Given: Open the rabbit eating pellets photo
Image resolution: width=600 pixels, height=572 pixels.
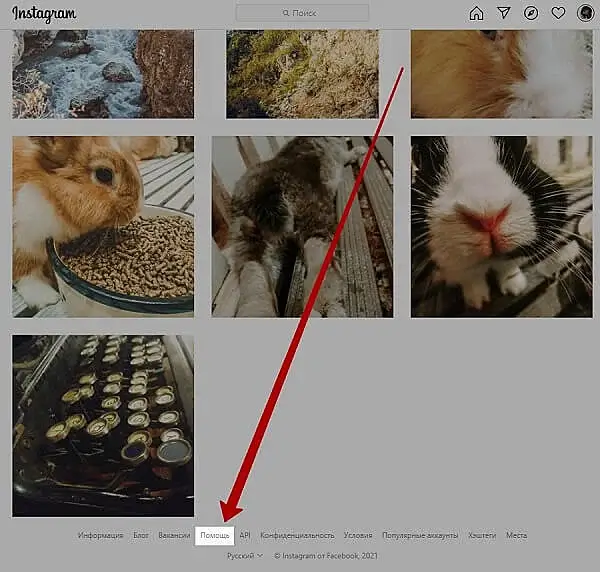Looking at the screenshot, I should coord(103,227).
